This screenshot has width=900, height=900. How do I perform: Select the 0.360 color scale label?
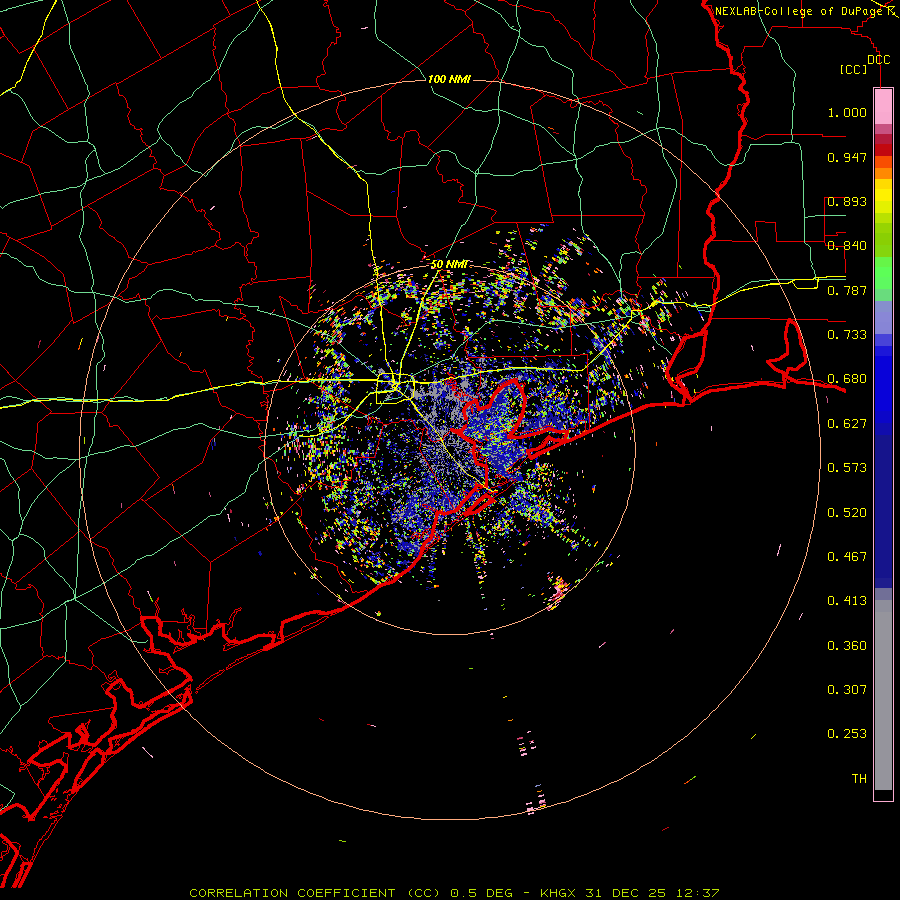click(x=847, y=646)
